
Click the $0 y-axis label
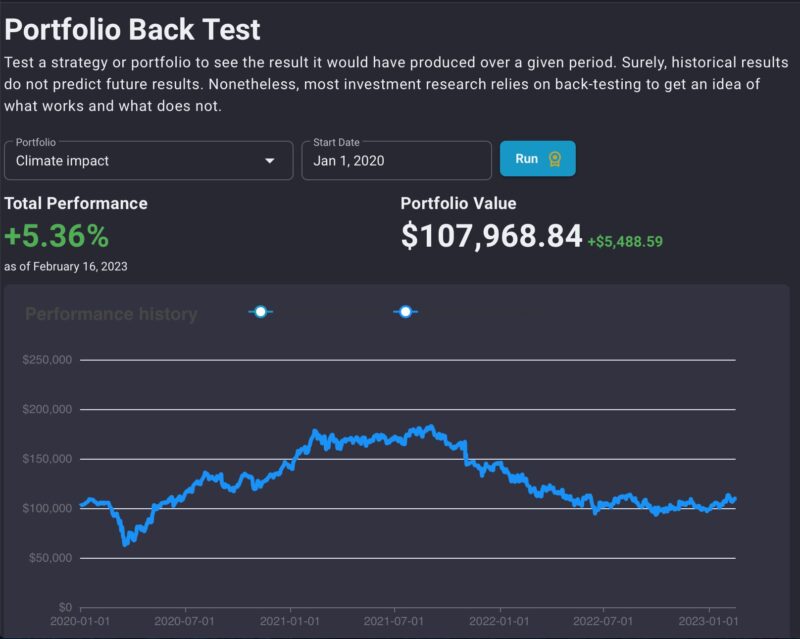click(65, 607)
